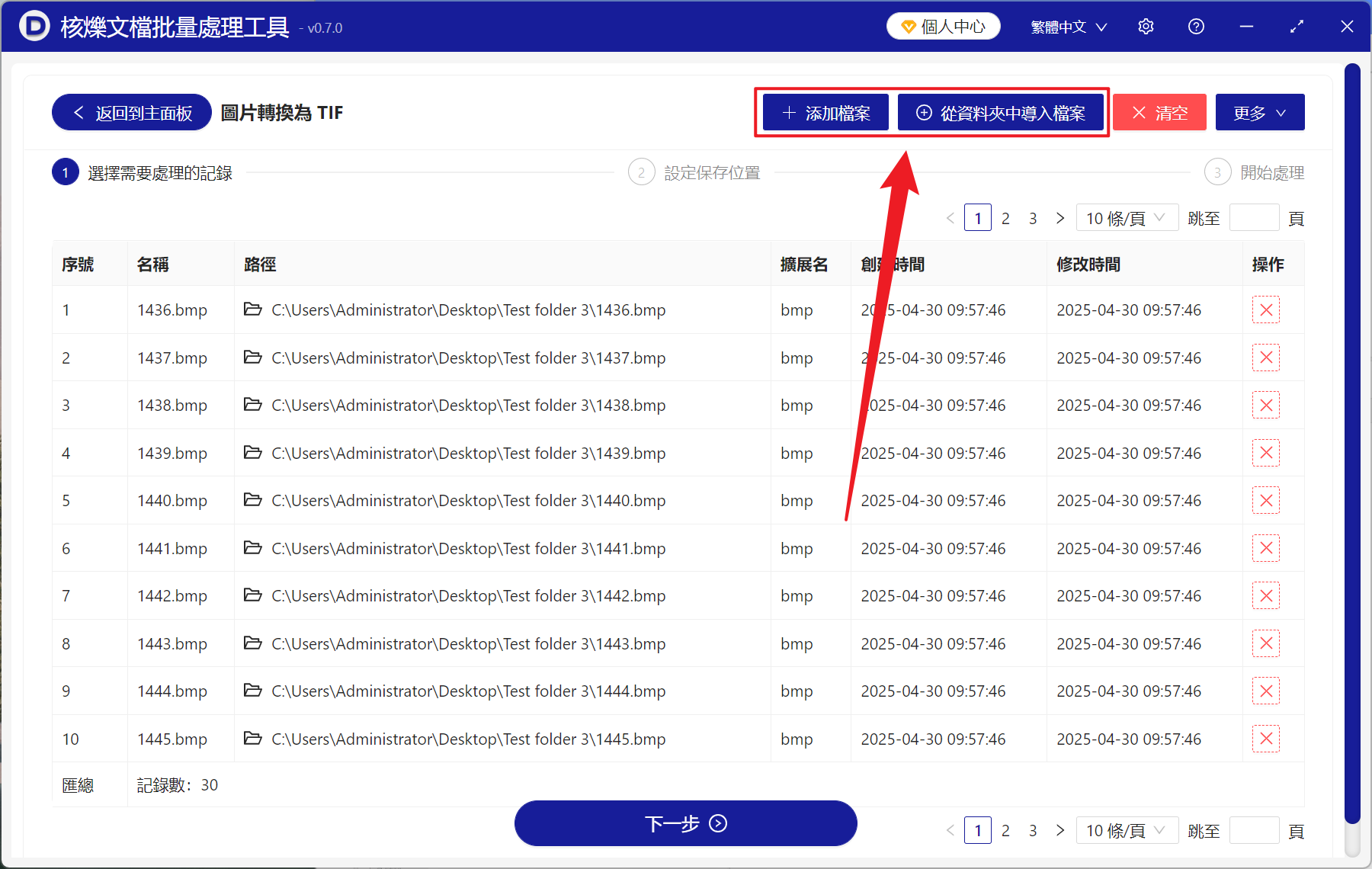This screenshot has width=1372, height=869.
Task: Open the 繁體中文 language dropdown
Action: pyautogui.click(x=1069, y=27)
